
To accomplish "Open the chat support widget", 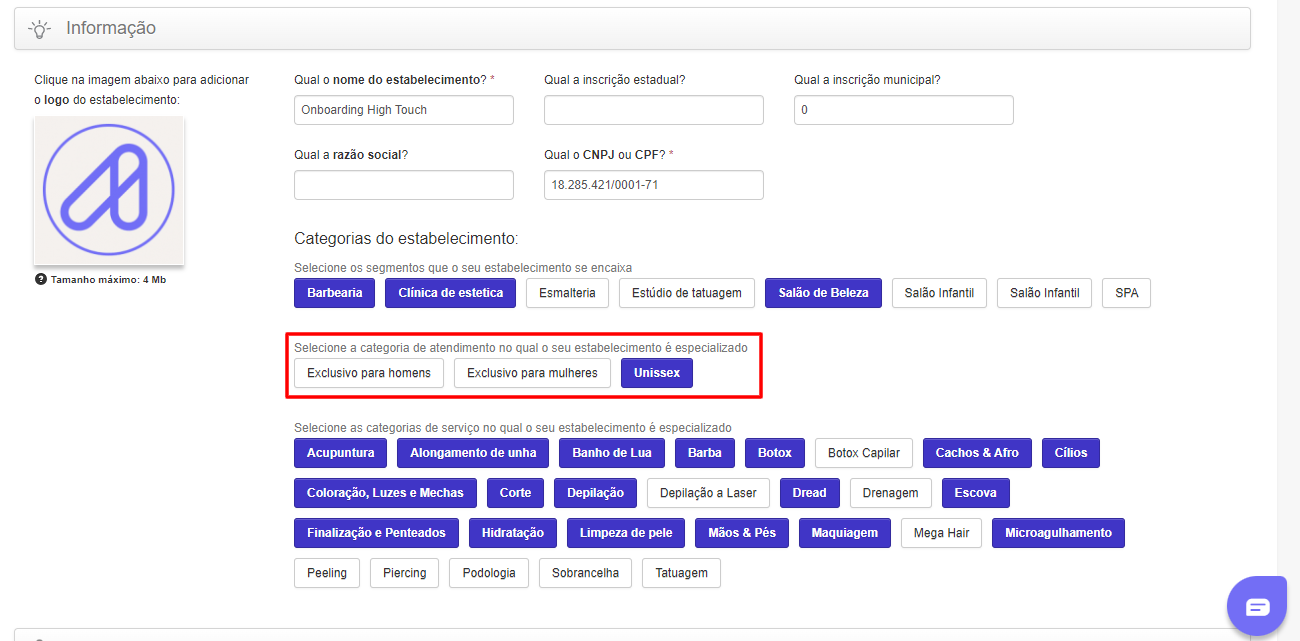I will coord(1257,606).
